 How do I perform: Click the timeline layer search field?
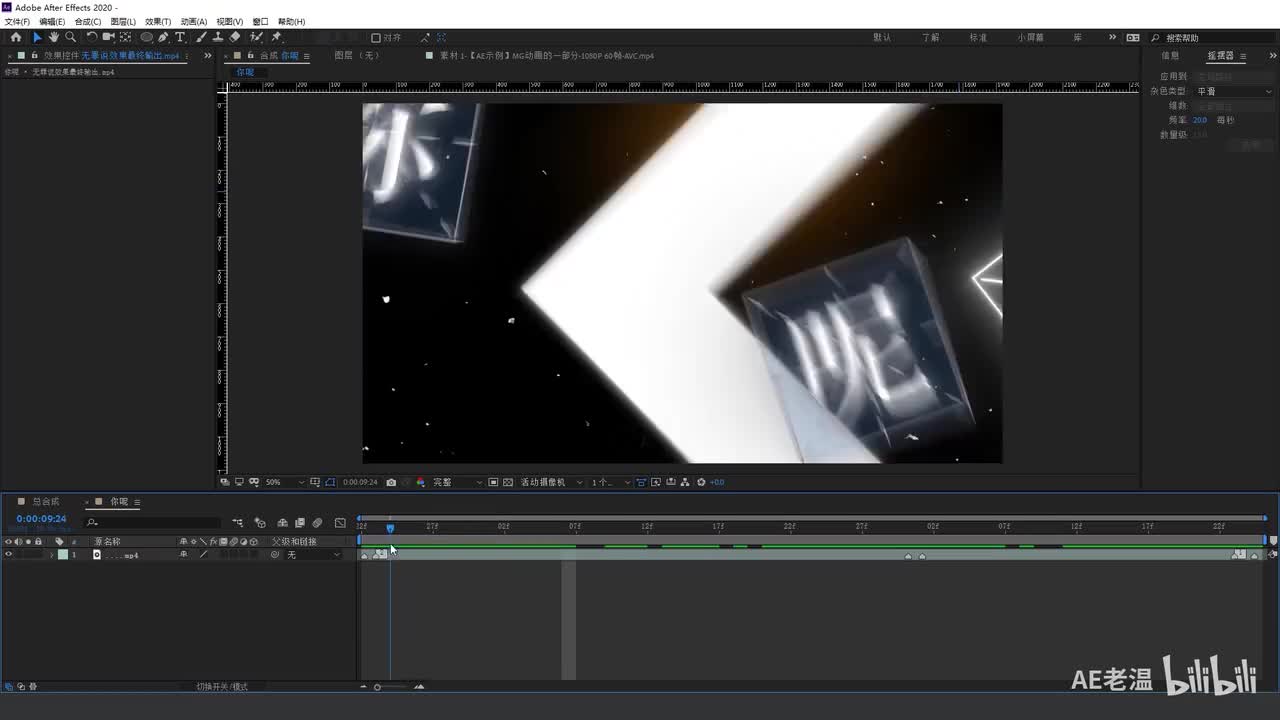click(153, 523)
